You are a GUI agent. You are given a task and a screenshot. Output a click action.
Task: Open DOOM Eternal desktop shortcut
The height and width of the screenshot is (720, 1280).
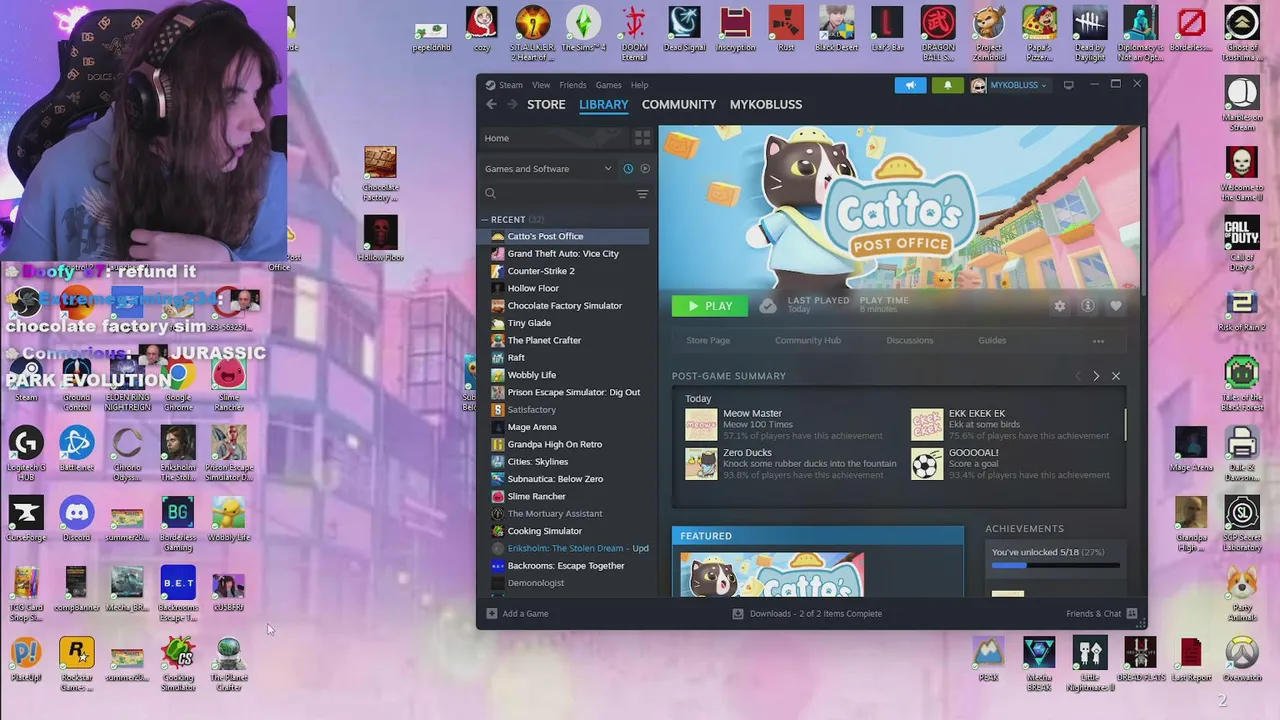tap(634, 33)
